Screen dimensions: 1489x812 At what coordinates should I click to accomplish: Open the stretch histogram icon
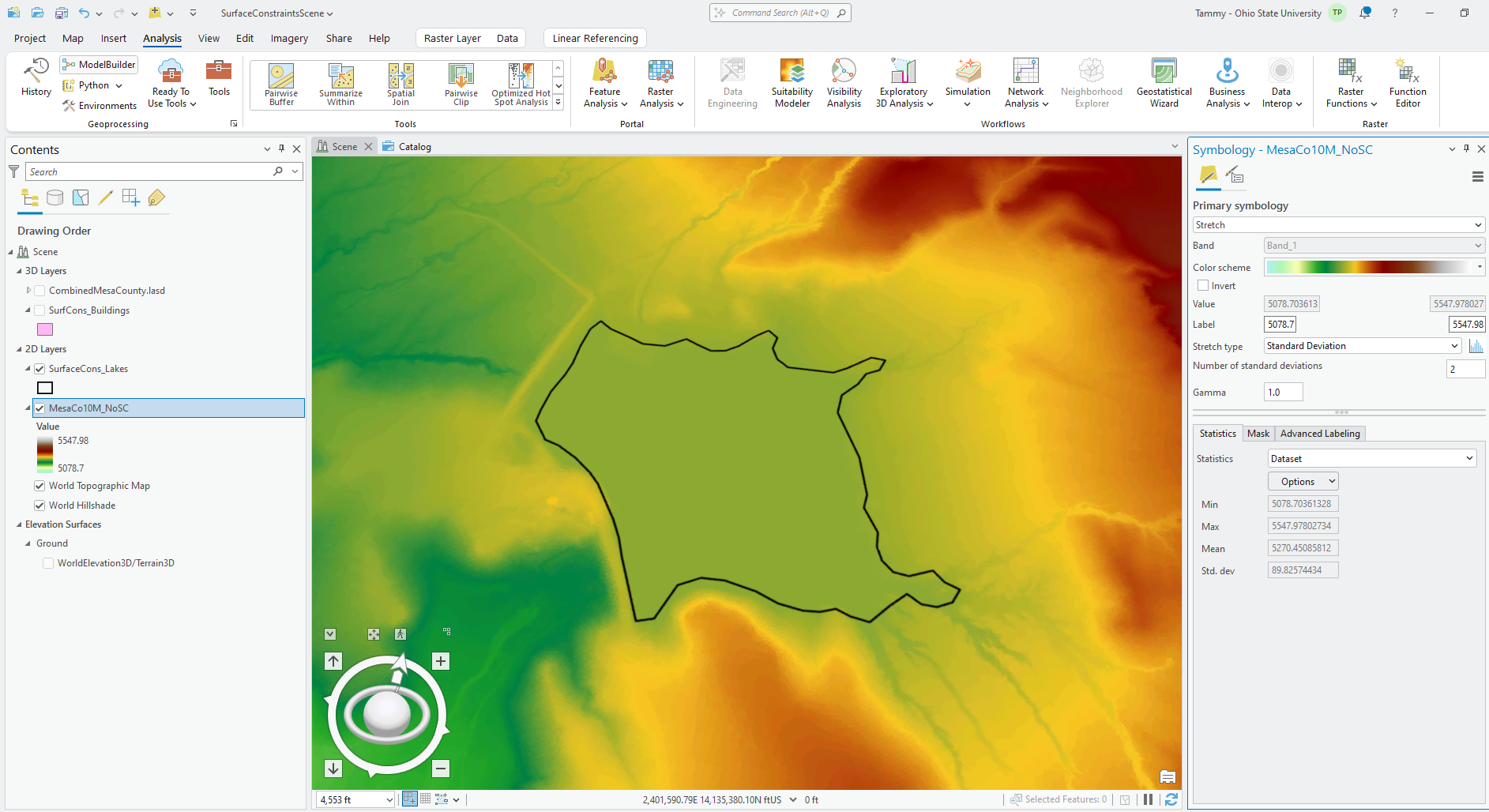click(1476, 346)
